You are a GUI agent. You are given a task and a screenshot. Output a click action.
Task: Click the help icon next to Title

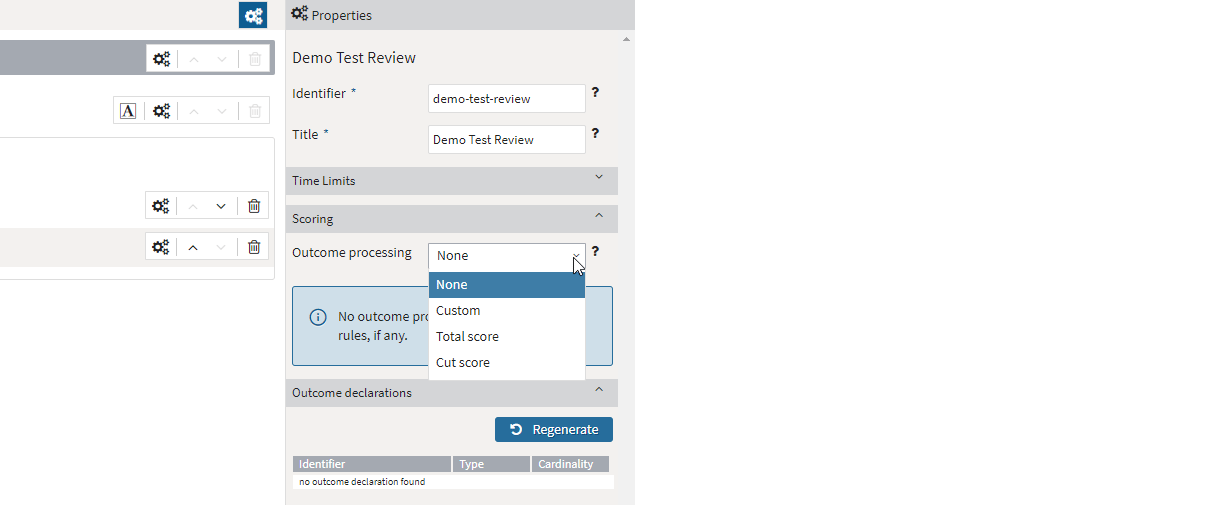click(x=595, y=133)
